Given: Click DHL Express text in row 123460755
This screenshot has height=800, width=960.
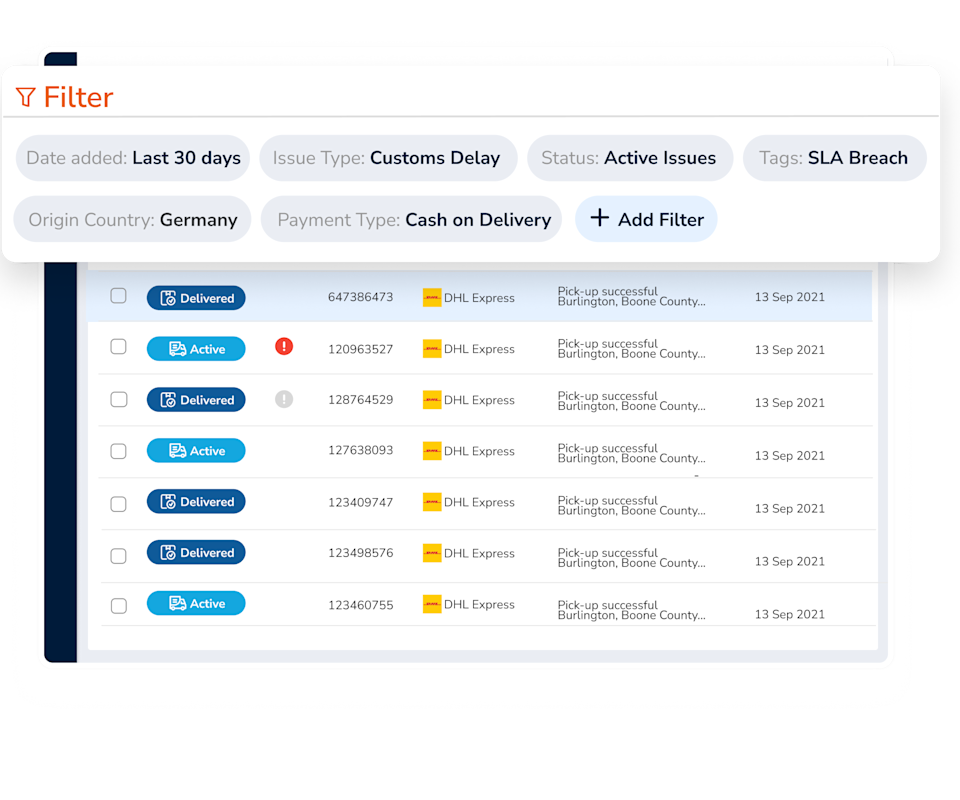Looking at the screenshot, I should [479, 604].
